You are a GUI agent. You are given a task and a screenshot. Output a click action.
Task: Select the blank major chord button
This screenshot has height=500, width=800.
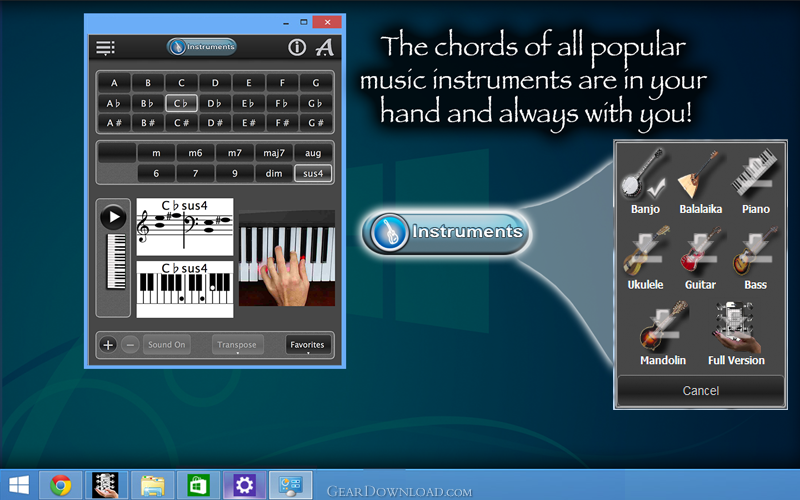(117, 153)
